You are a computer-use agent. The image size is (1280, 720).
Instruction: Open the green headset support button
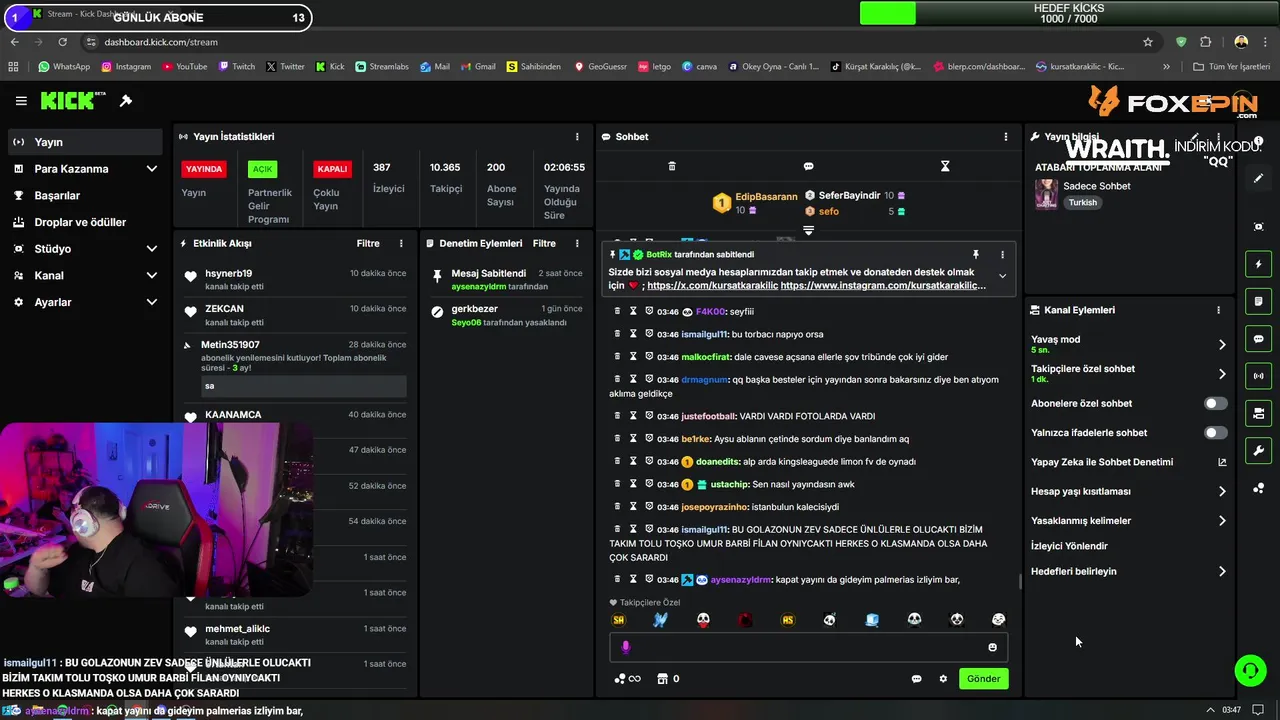click(1251, 670)
